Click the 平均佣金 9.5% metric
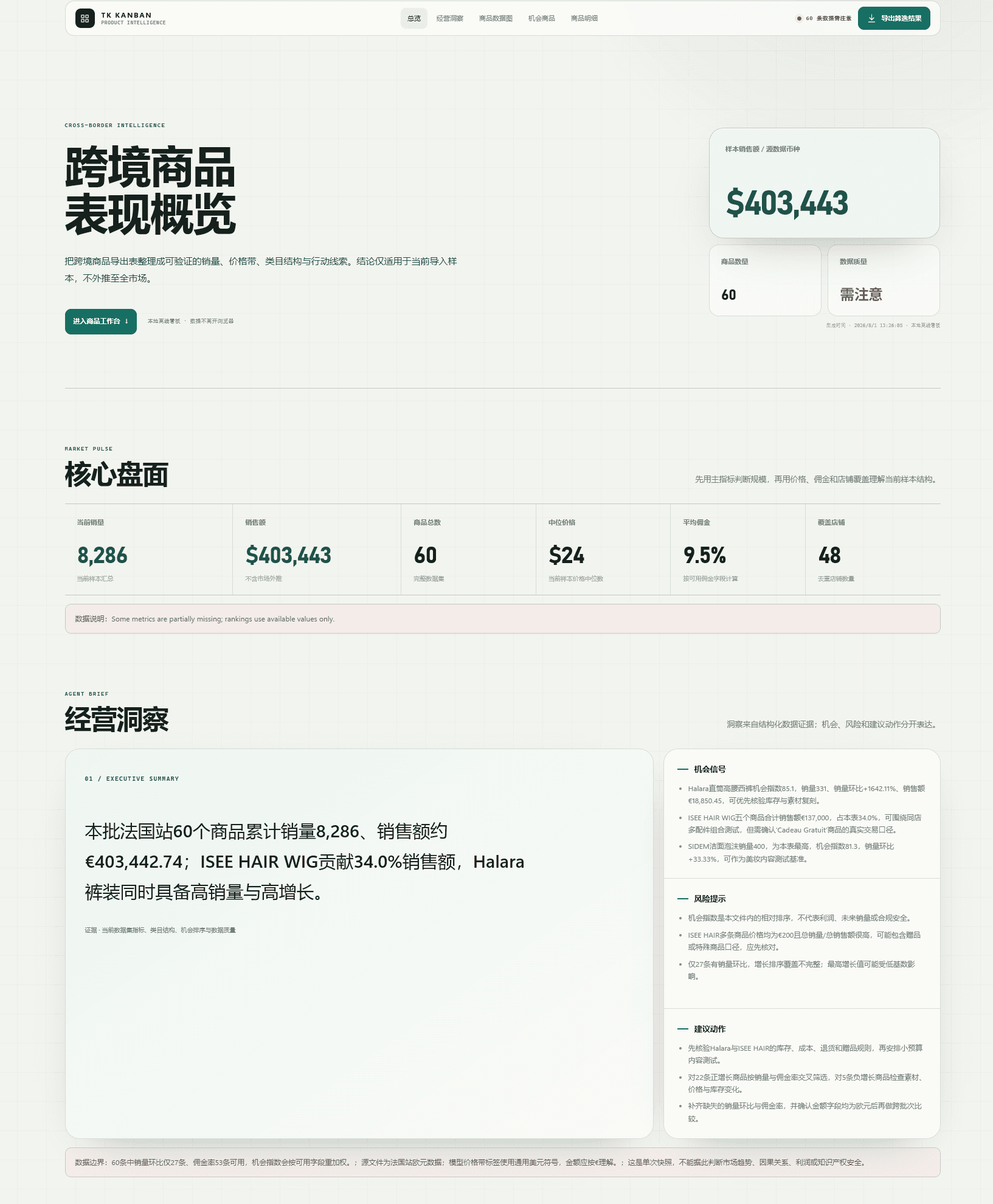 click(x=738, y=550)
